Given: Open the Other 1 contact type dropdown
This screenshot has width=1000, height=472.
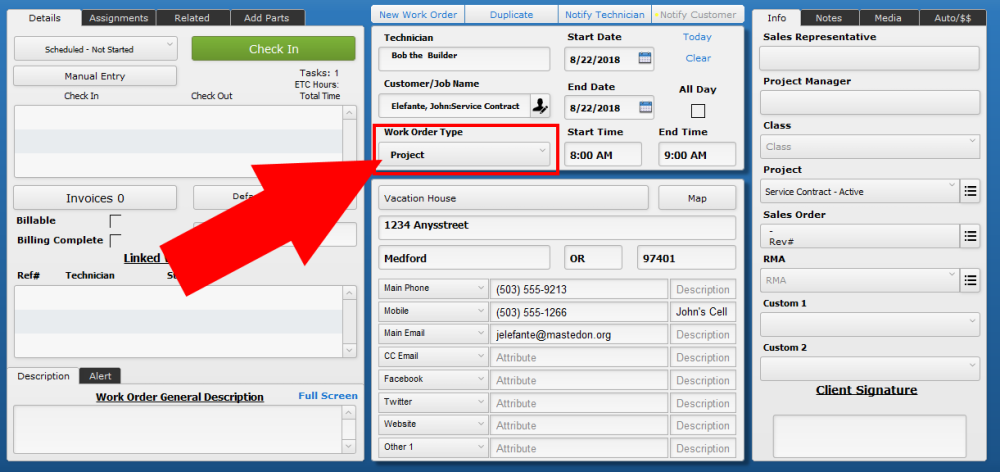Looking at the screenshot, I should [434, 447].
